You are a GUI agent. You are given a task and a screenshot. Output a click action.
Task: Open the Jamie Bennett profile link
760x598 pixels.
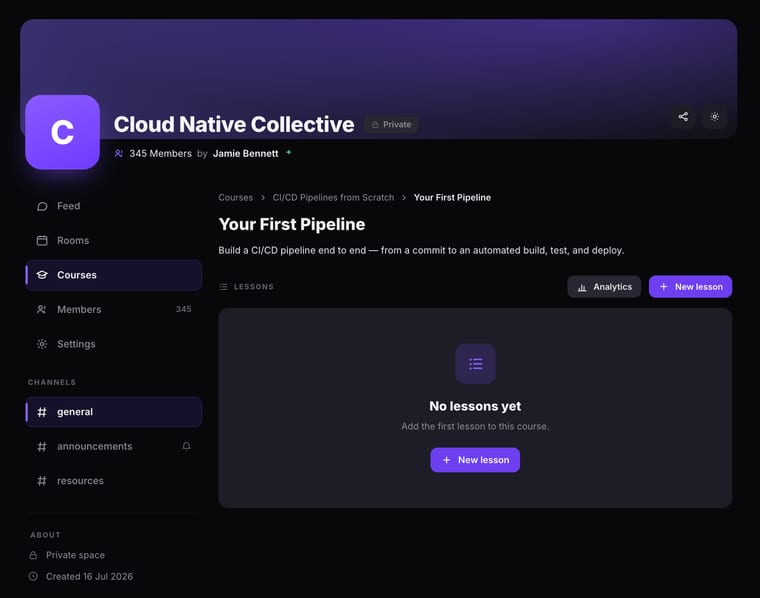246,154
